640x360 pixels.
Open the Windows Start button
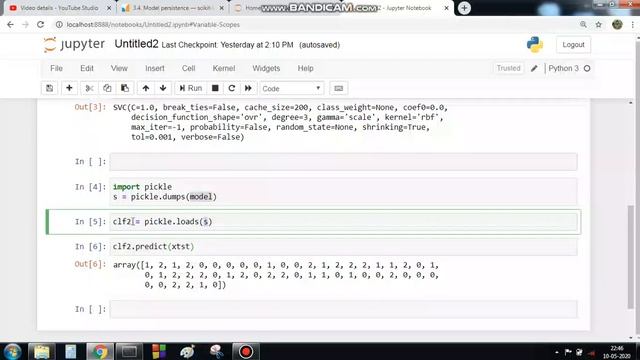[x=13, y=351]
